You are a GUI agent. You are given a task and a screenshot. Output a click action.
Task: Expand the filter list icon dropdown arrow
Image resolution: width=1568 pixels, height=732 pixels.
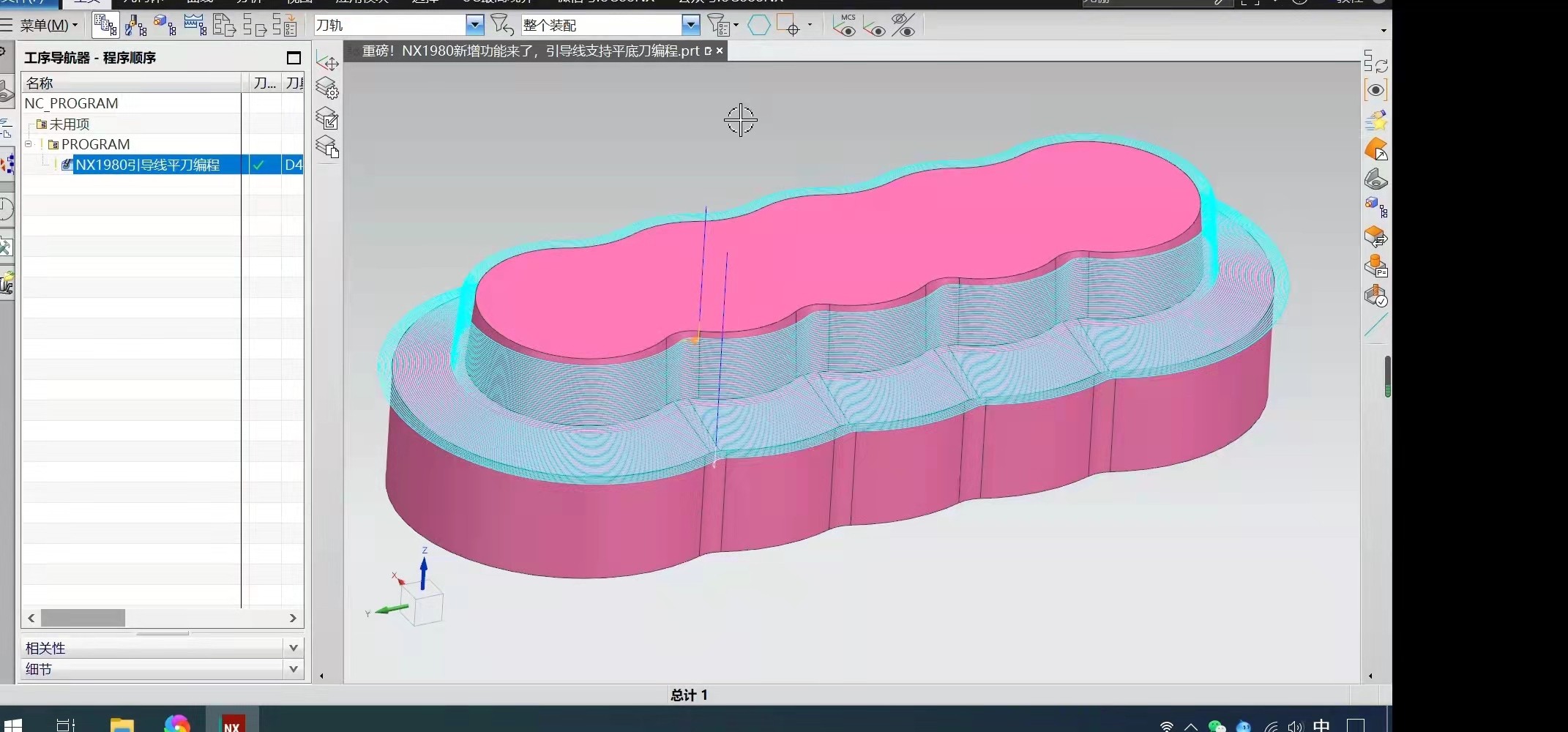tap(736, 25)
